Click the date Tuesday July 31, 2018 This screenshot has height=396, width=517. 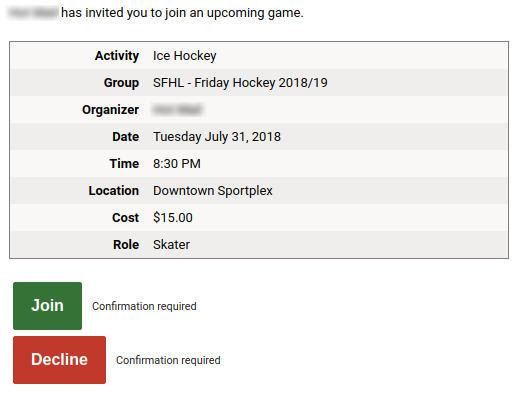[217, 137]
